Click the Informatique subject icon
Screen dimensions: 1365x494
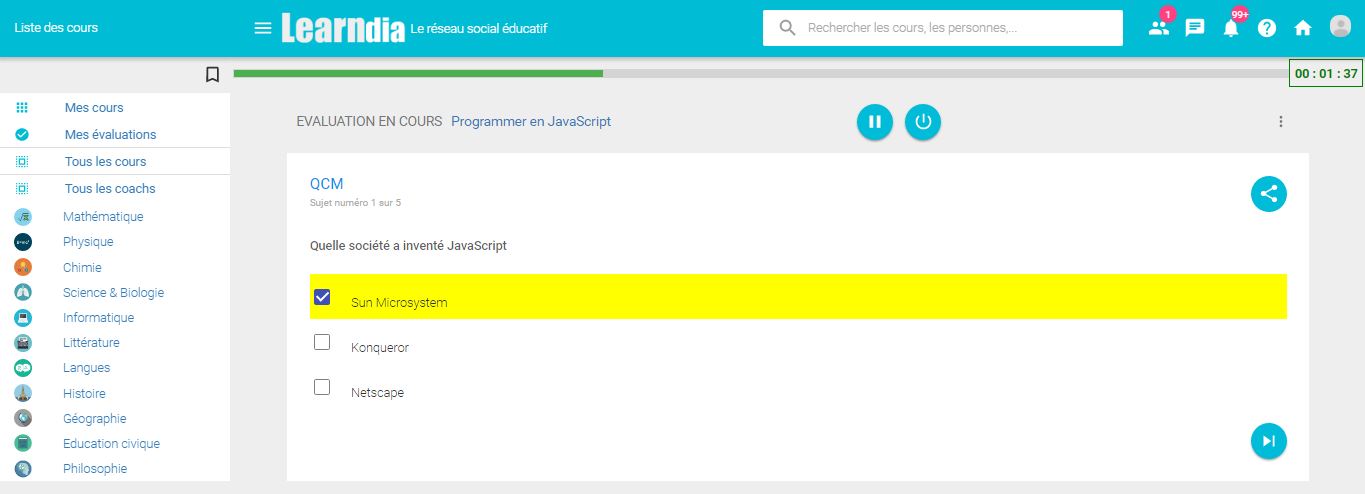(23, 318)
